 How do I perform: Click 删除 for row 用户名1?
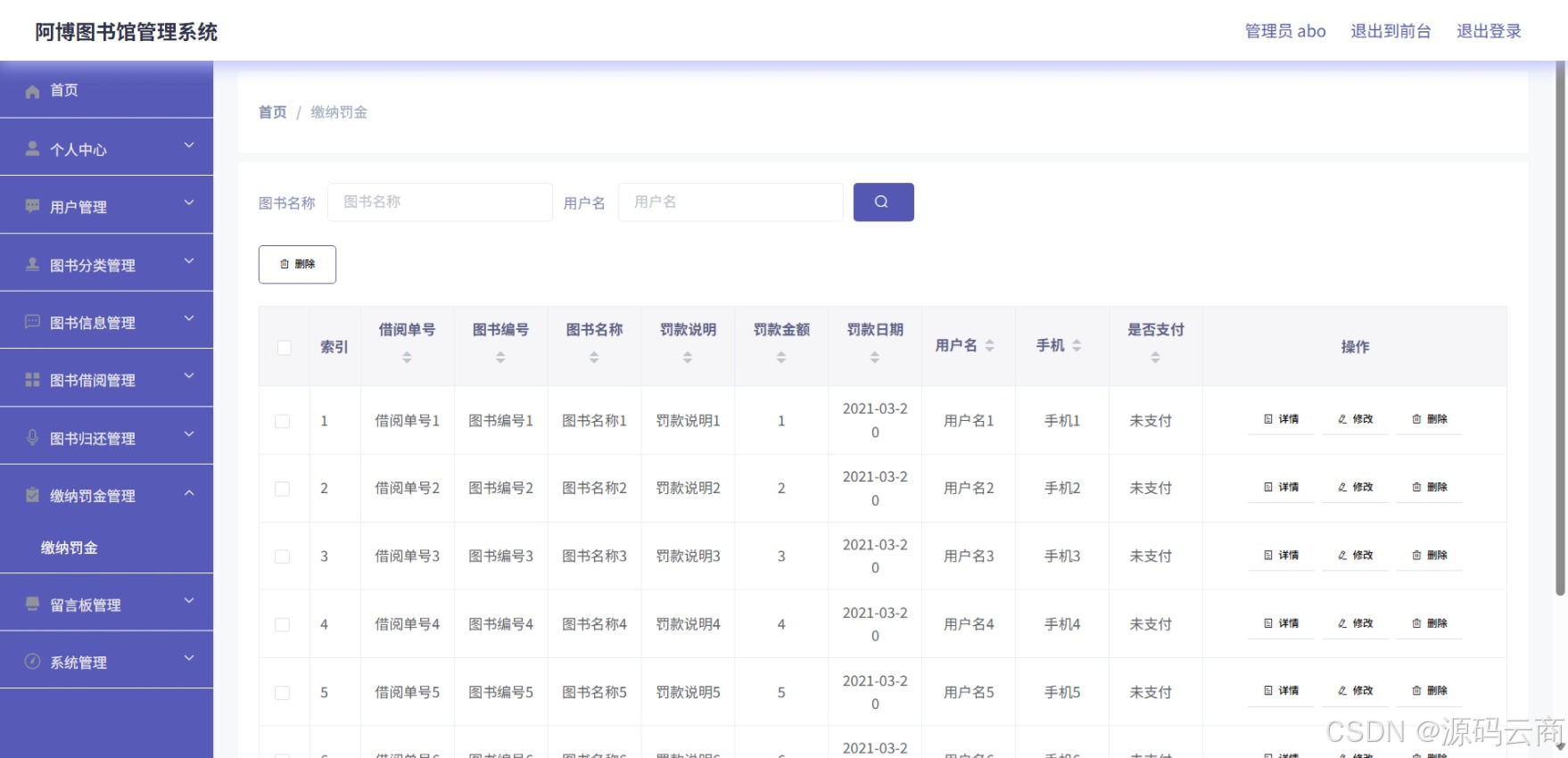click(x=1429, y=419)
